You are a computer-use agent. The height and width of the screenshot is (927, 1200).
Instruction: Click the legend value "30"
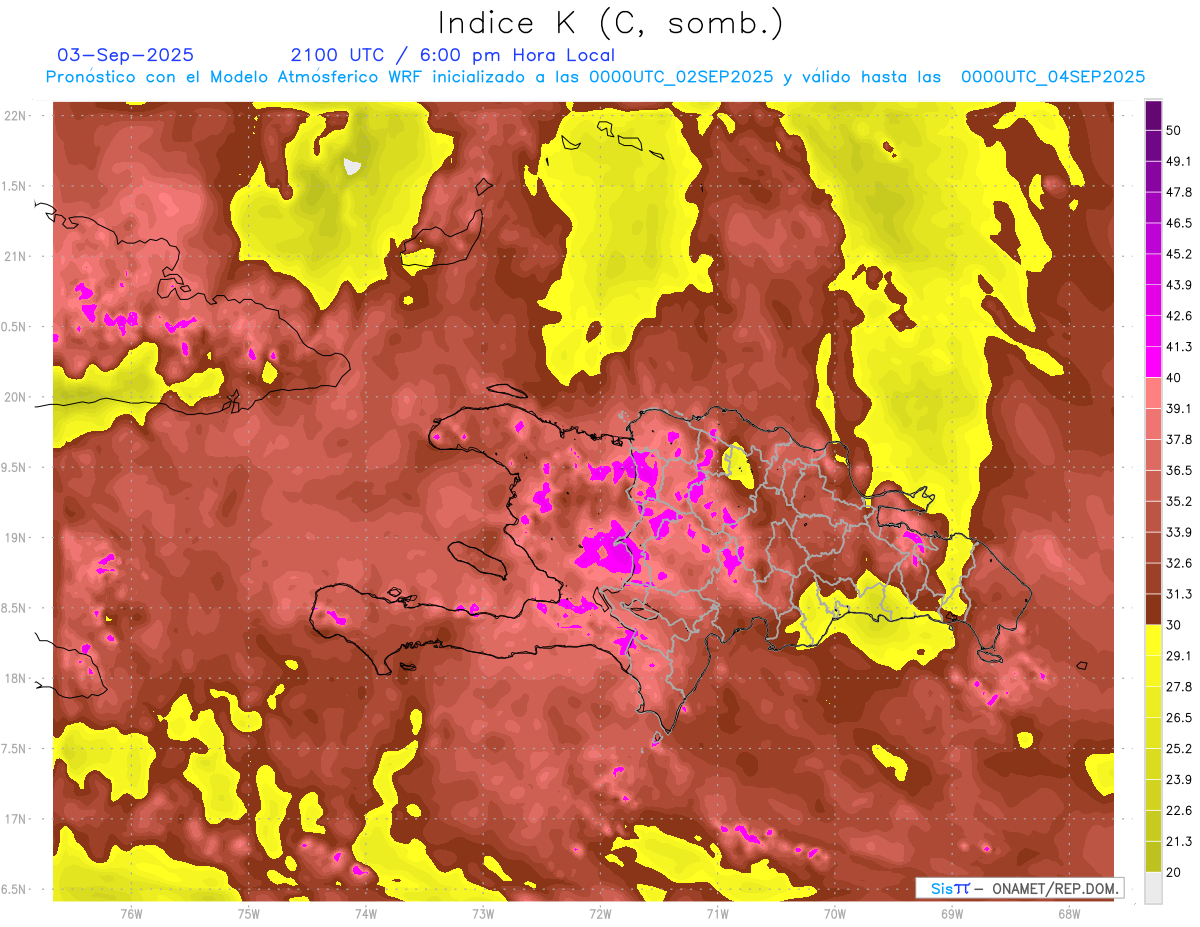(1173, 625)
